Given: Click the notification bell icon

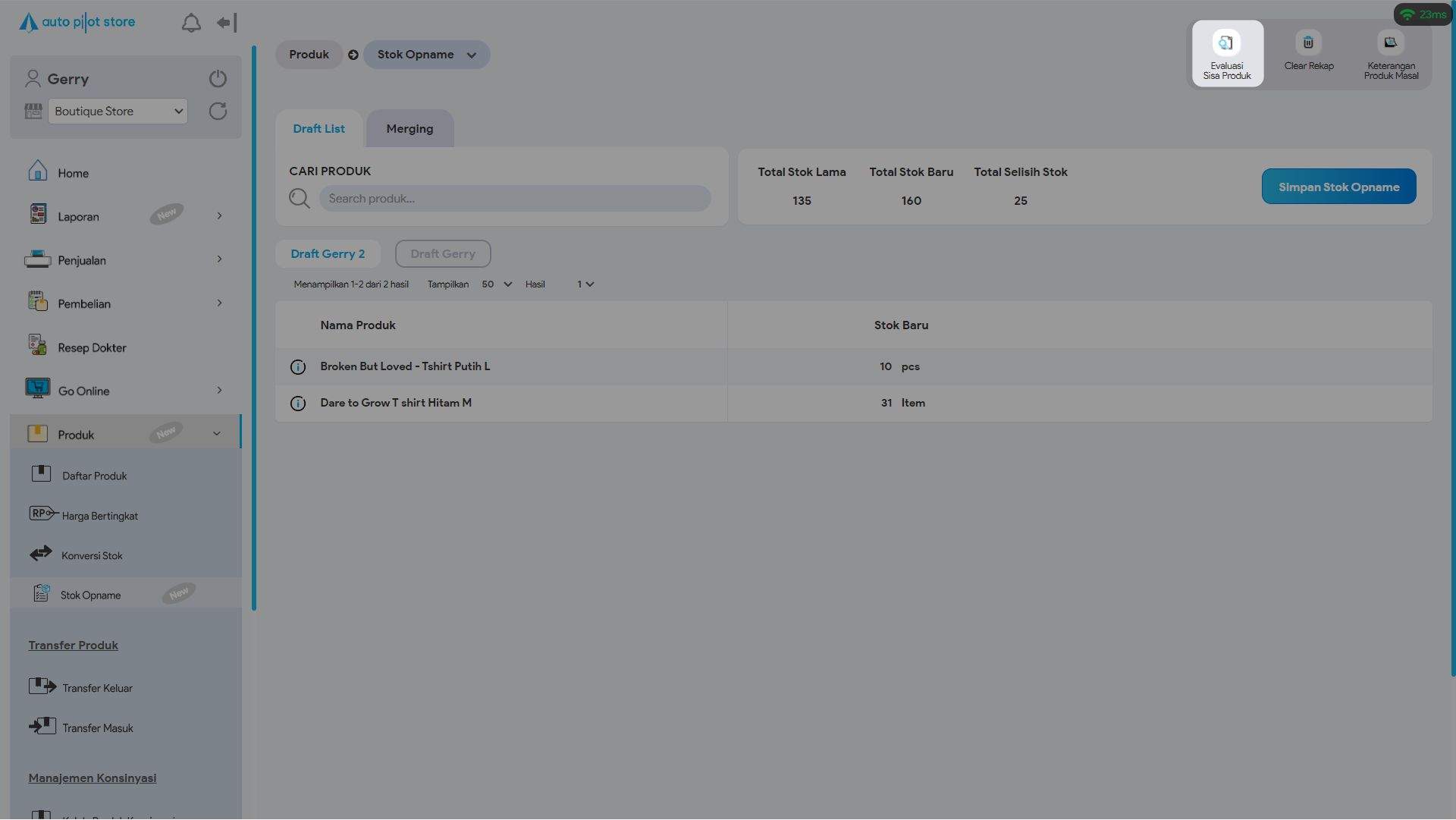Looking at the screenshot, I should pyautogui.click(x=191, y=24).
